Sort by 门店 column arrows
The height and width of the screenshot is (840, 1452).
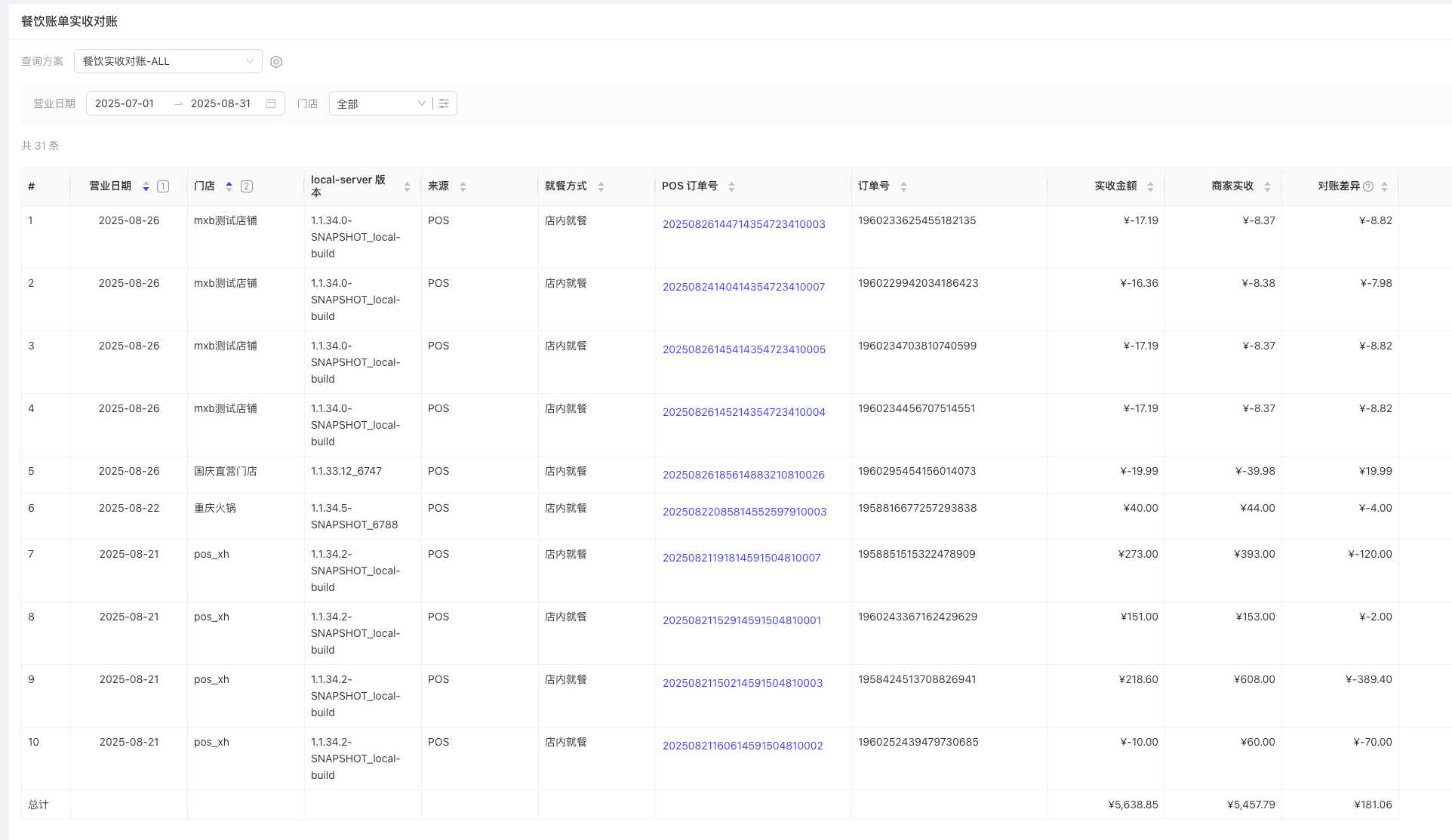[229, 186]
